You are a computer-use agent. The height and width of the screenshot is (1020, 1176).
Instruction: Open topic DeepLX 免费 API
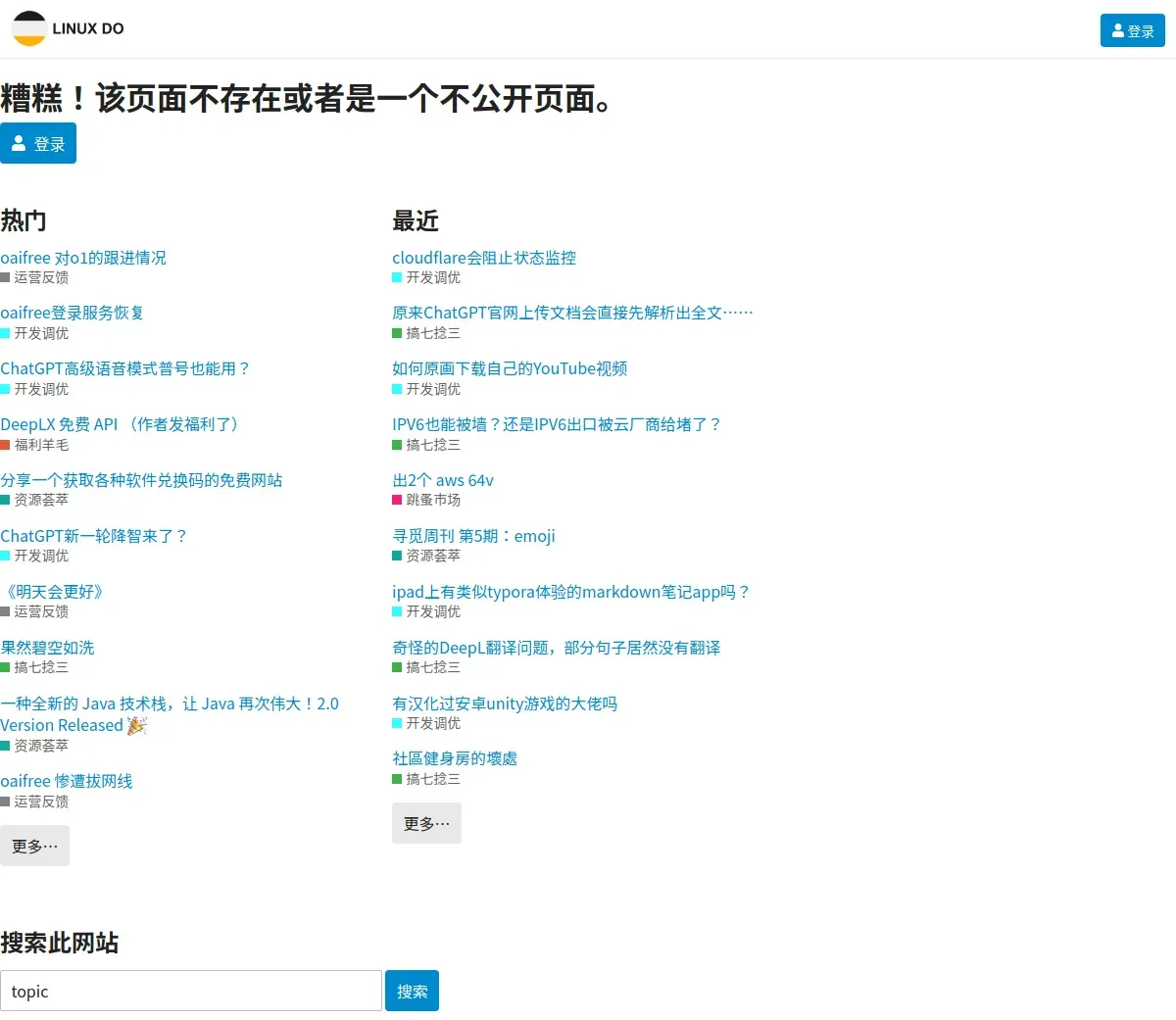(x=122, y=424)
